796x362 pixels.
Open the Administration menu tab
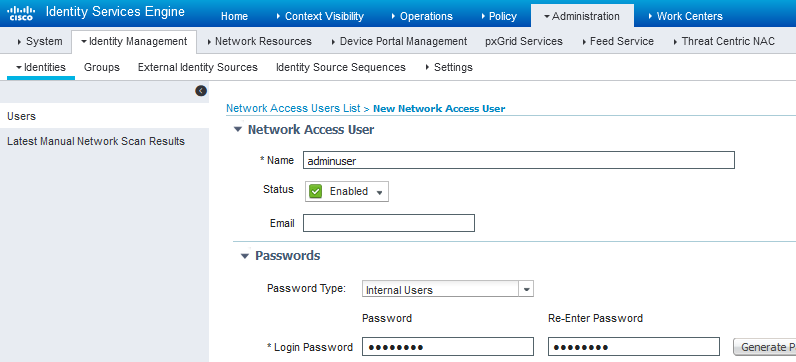[582, 16]
